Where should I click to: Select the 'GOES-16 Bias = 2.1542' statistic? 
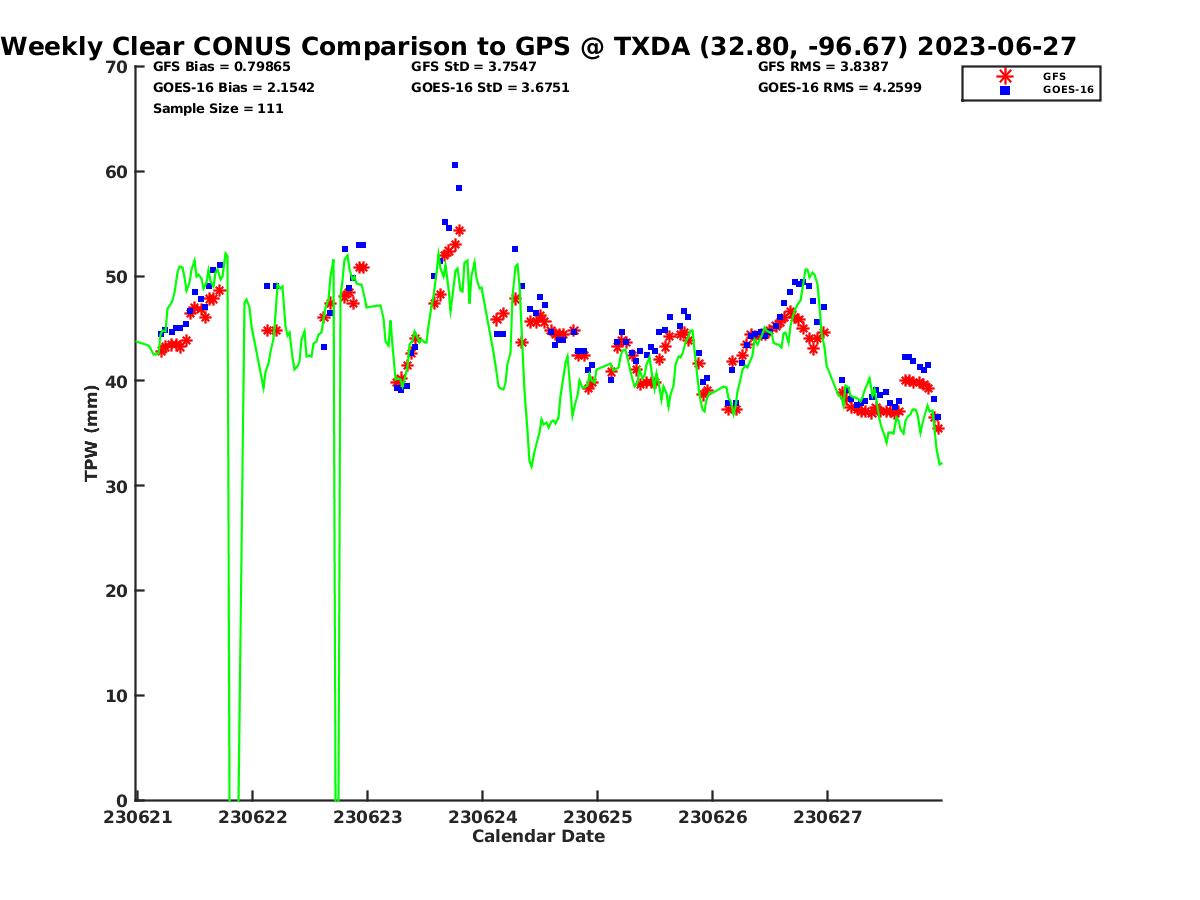[234, 88]
